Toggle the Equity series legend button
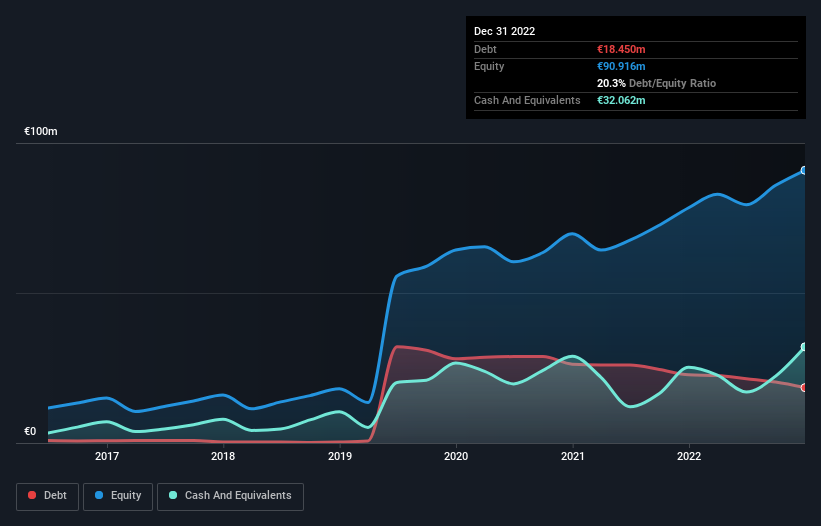Image resolution: width=821 pixels, height=526 pixels. [x=118, y=496]
